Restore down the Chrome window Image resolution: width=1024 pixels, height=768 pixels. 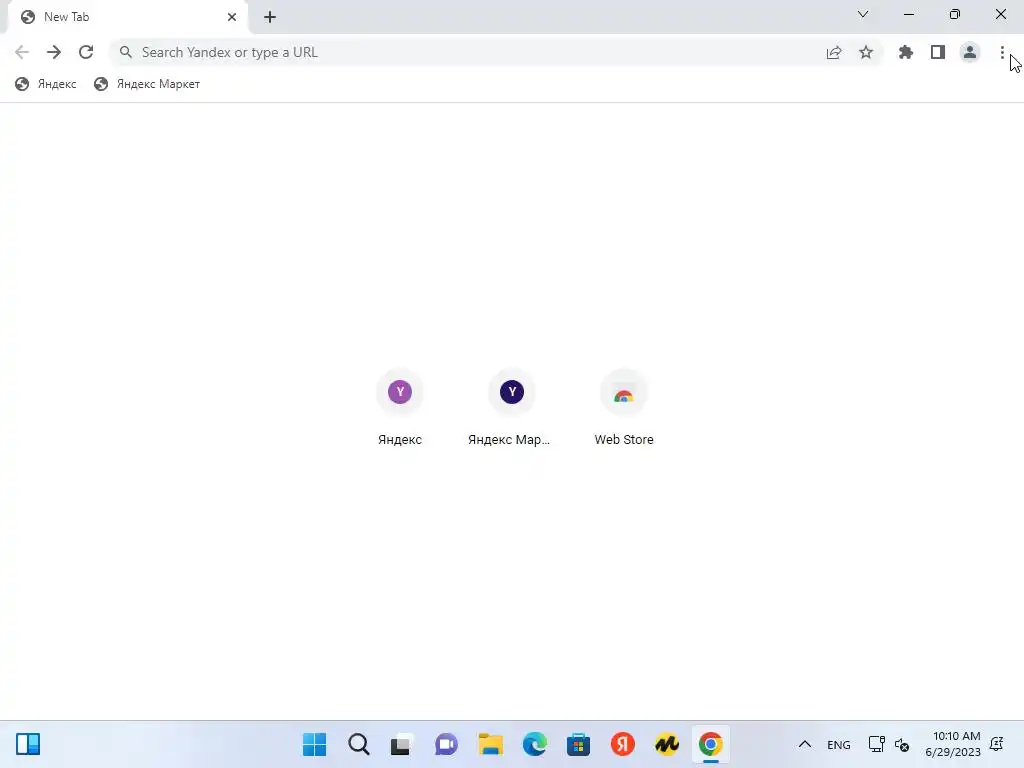(955, 14)
